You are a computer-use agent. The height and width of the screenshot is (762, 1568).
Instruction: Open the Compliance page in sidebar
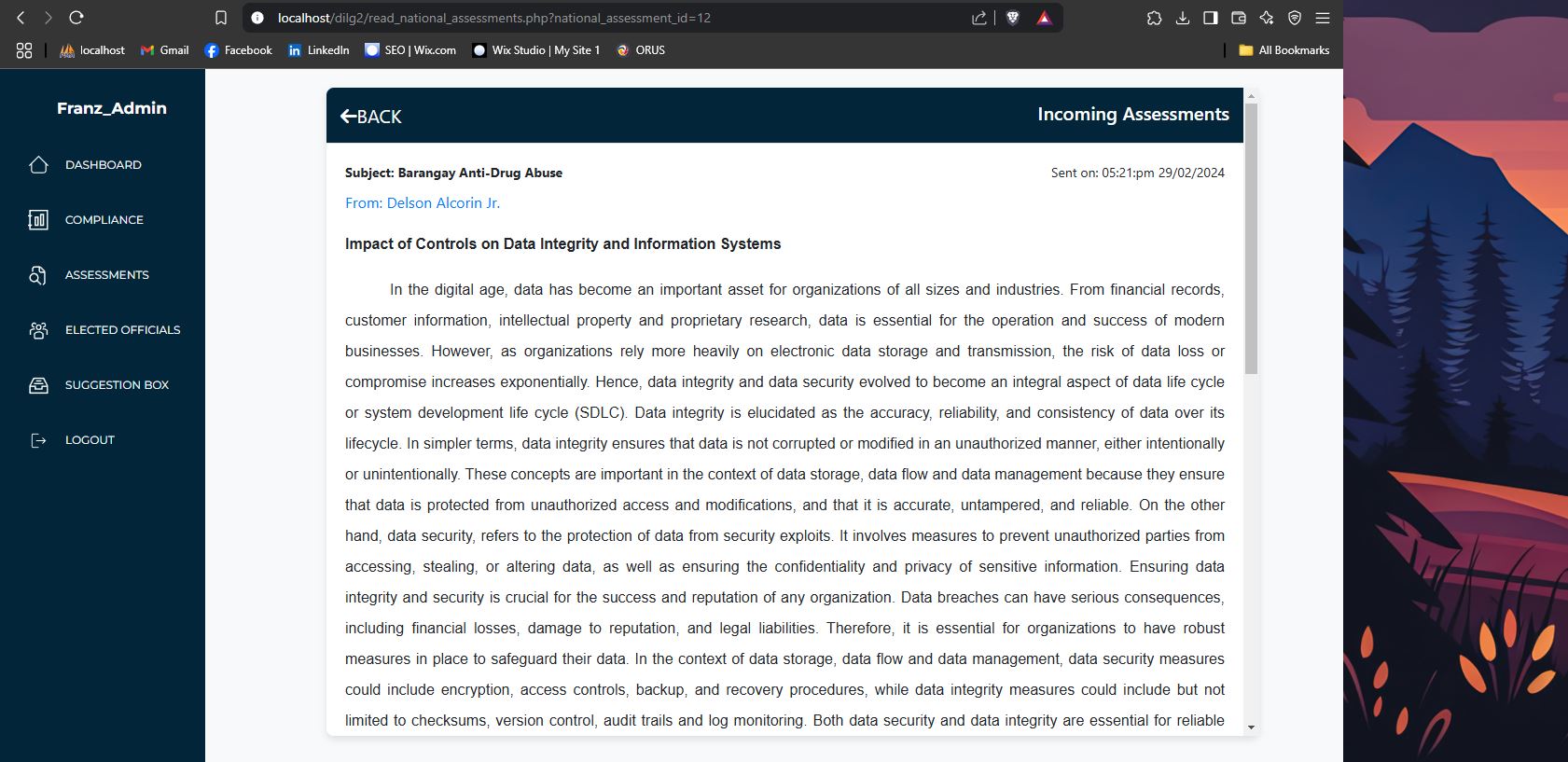pyautogui.click(x=104, y=220)
